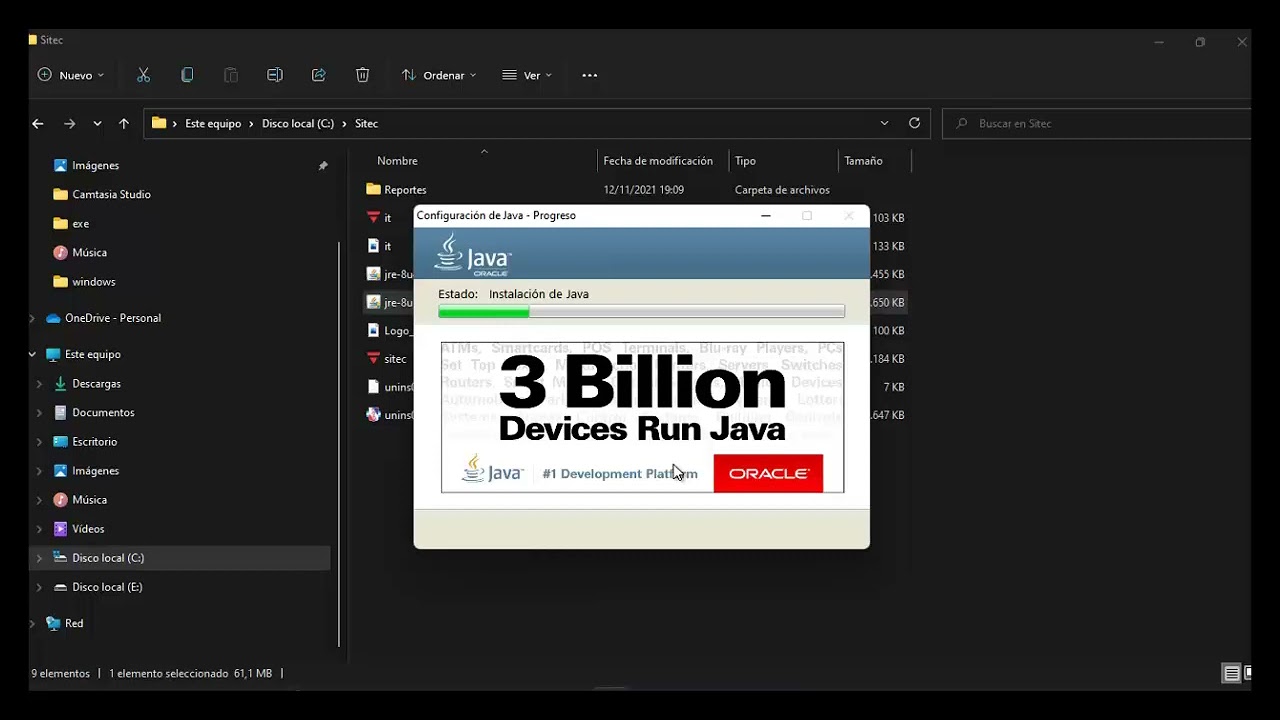Click the red Oracle logo in Java installer

[x=768, y=473]
